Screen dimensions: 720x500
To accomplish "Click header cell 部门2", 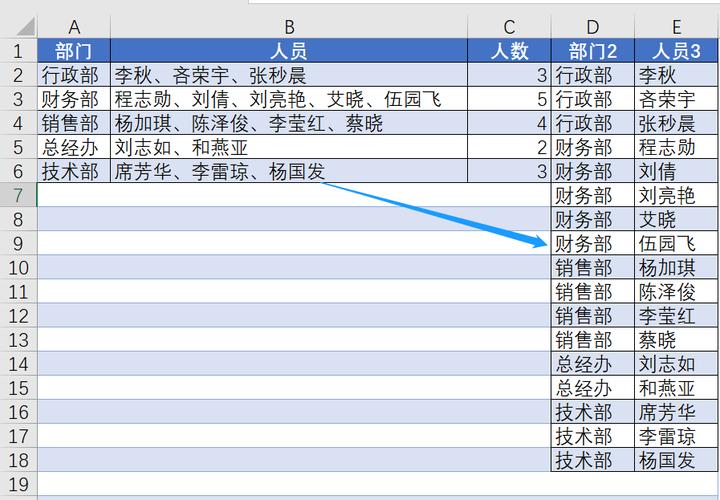I will click(592, 51).
